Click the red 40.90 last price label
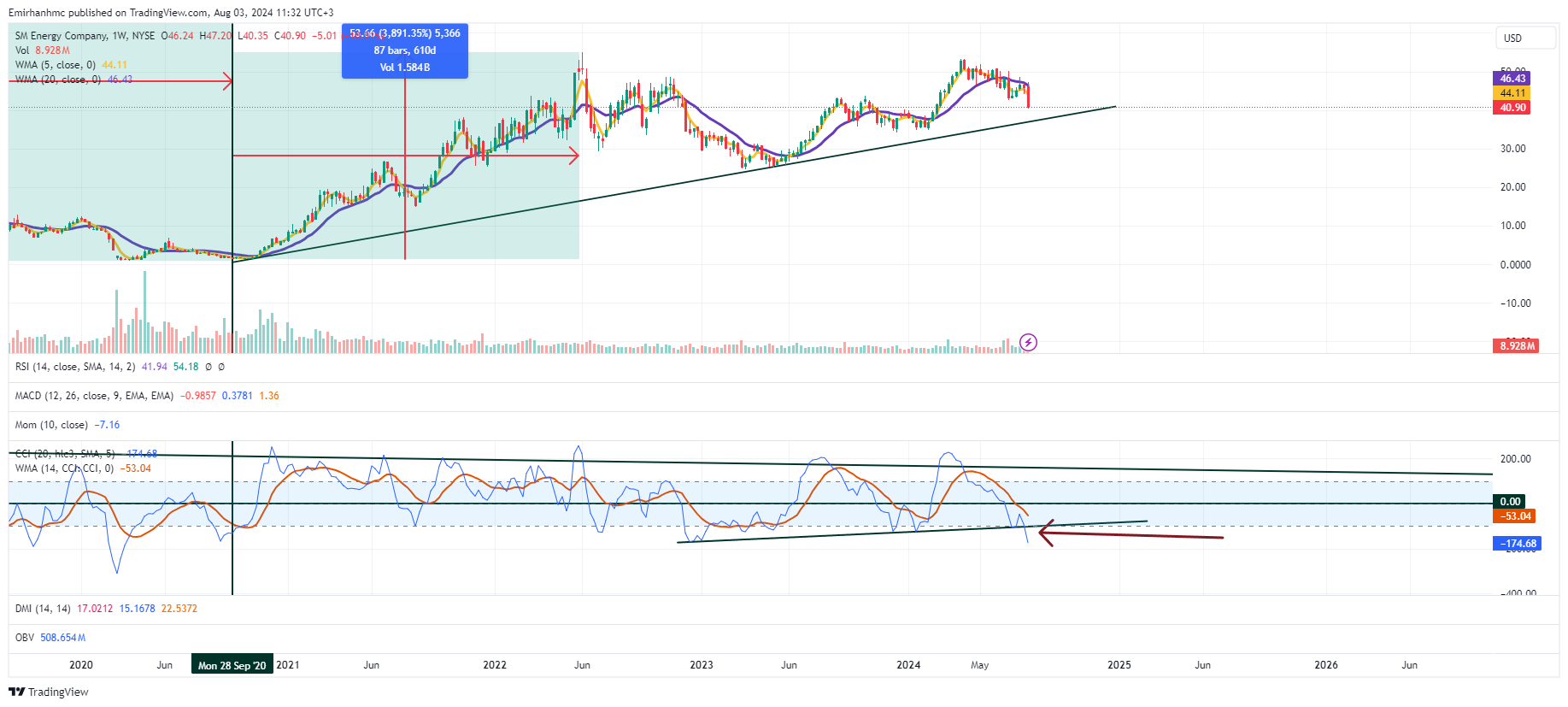Viewport: 1568px width, 707px height. click(x=1512, y=108)
